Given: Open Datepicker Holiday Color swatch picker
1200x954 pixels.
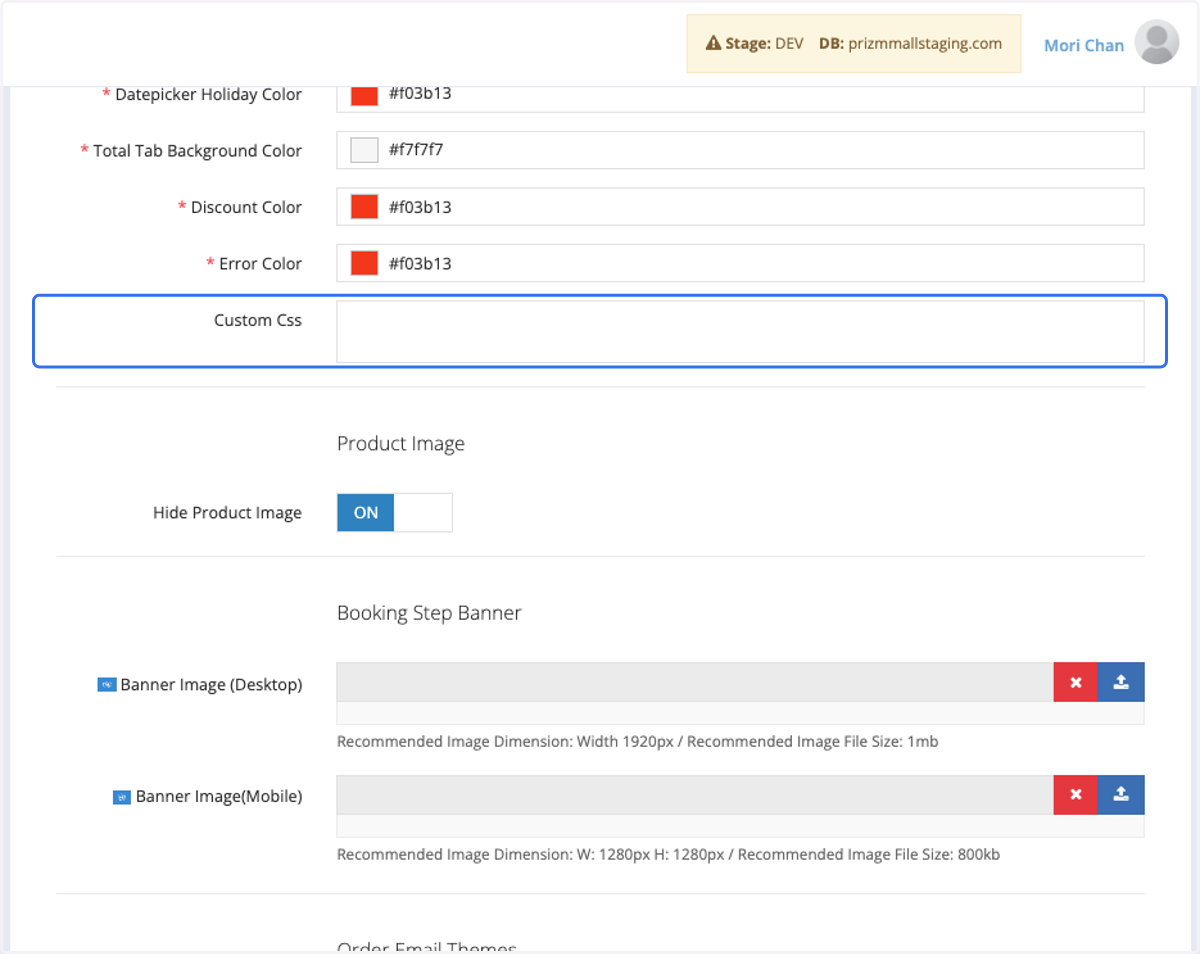Looking at the screenshot, I should pos(364,94).
